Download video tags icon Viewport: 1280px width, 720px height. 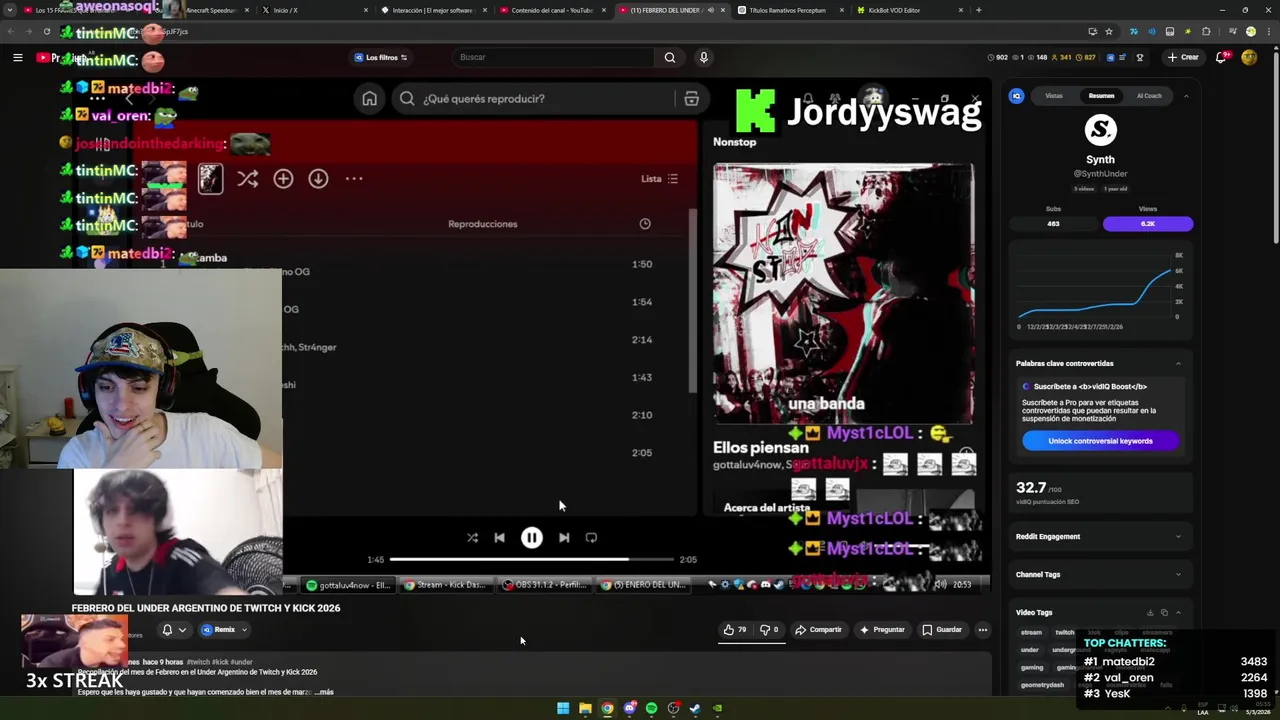pos(1150,612)
